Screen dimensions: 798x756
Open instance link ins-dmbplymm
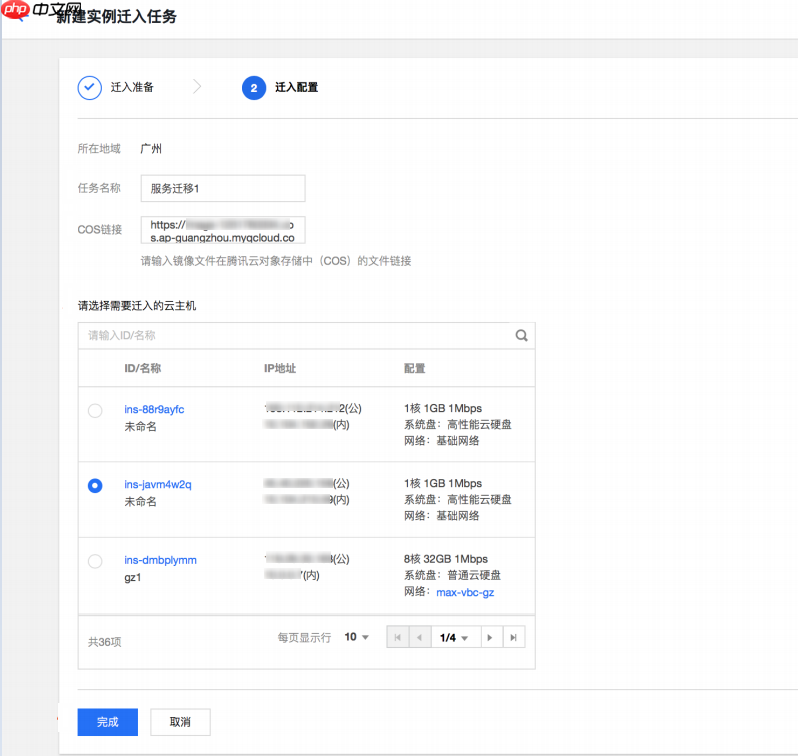[160, 560]
